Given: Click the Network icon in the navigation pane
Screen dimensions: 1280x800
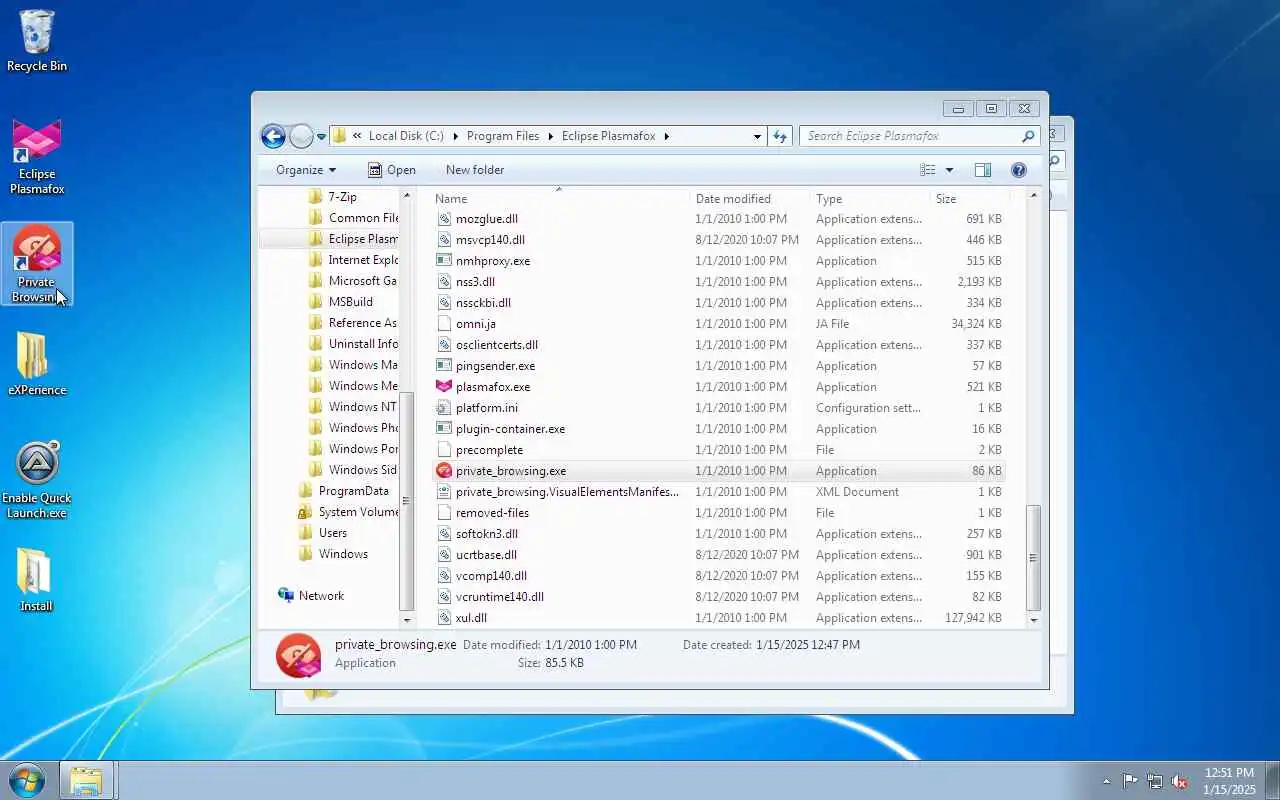Looking at the screenshot, I should [286, 596].
